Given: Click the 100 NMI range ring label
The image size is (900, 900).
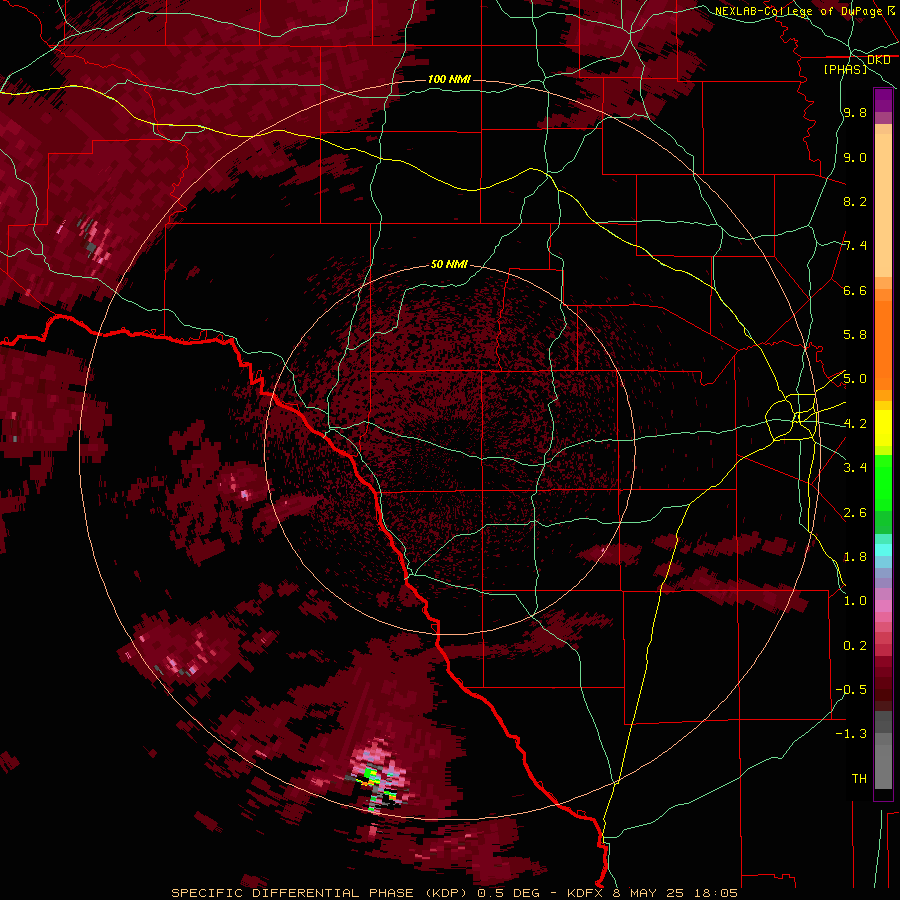Looking at the screenshot, I should click(449, 79).
